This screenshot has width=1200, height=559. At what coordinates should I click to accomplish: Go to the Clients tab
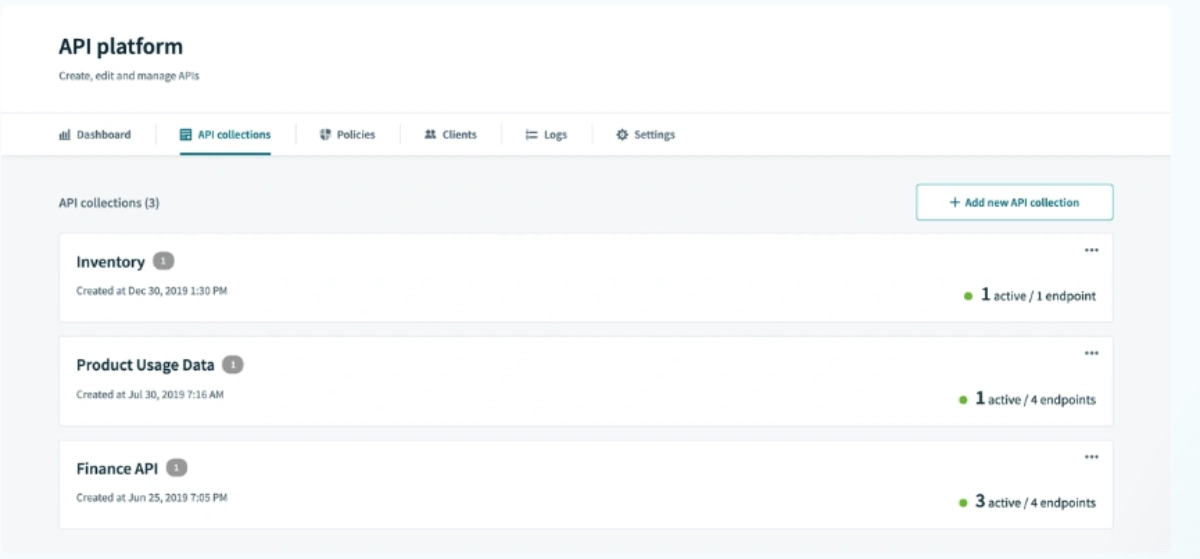450,135
